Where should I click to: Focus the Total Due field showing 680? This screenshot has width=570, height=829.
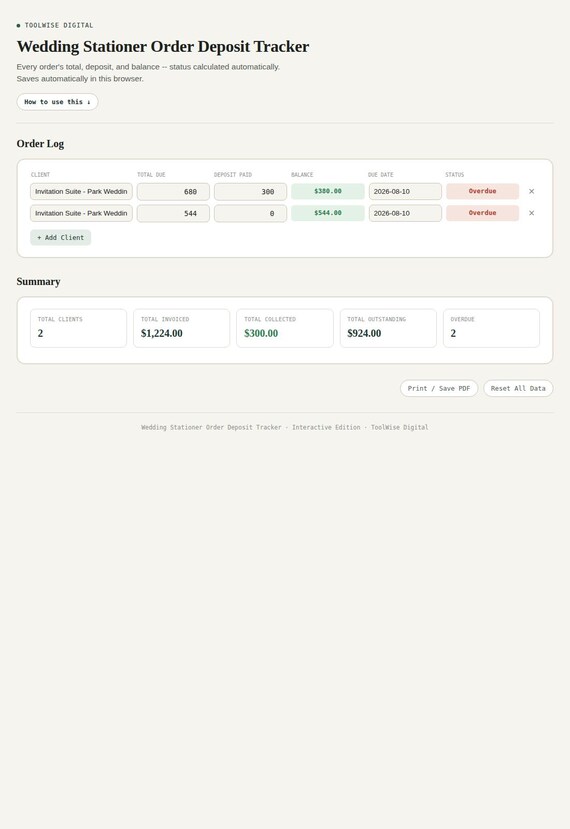point(173,191)
